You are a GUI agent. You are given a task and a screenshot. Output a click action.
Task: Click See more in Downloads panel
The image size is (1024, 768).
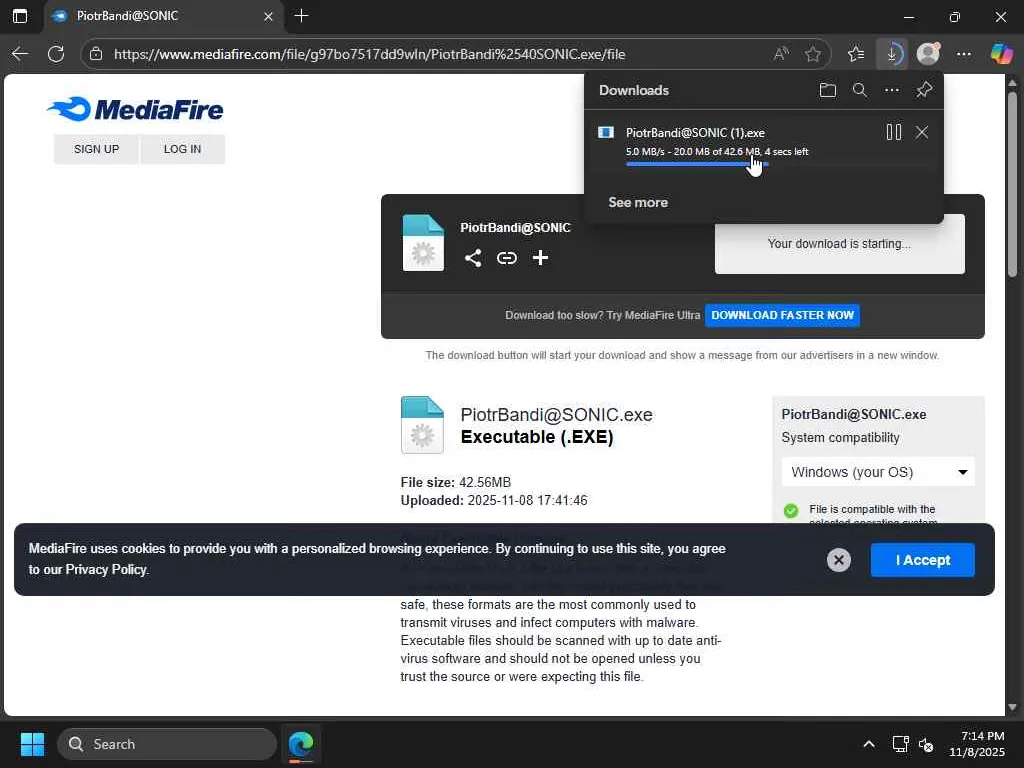638,202
